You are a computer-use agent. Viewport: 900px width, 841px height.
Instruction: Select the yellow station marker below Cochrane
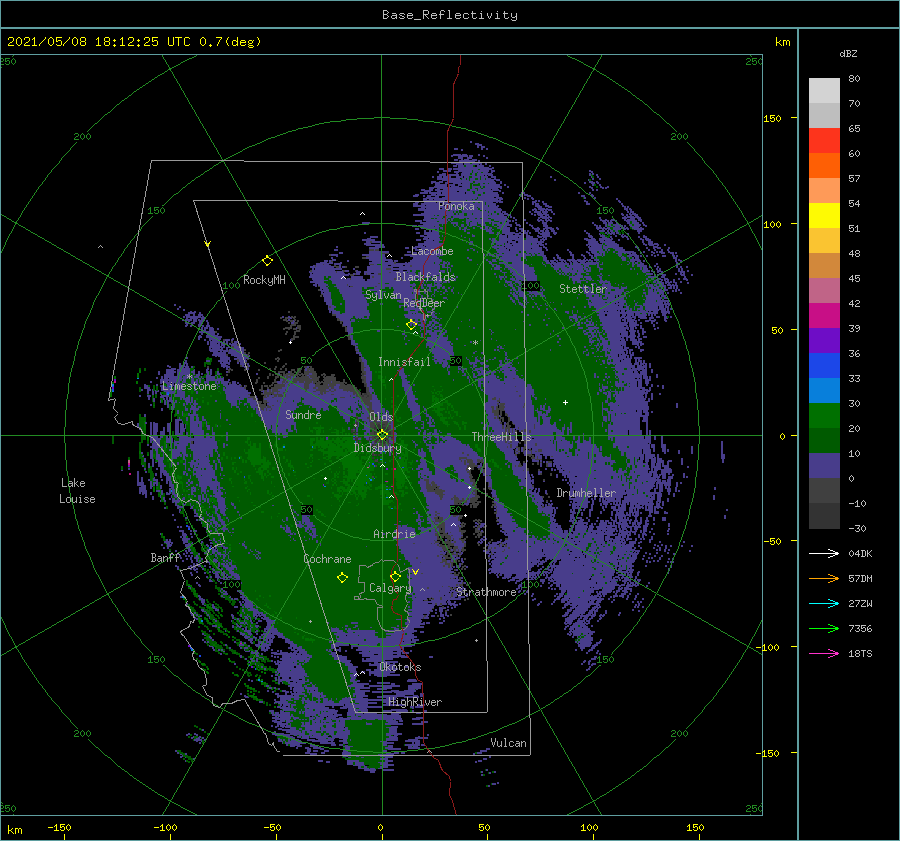pyautogui.click(x=342, y=578)
